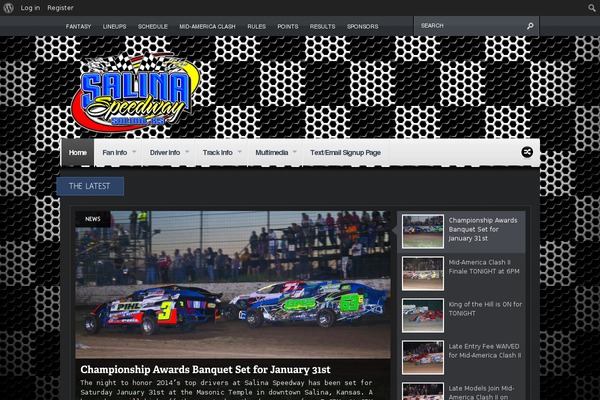Open Mid-America Clash II Finale TONIGHT title
Image resolution: width=600 pixels, height=400 pixels.
coord(484,267)
